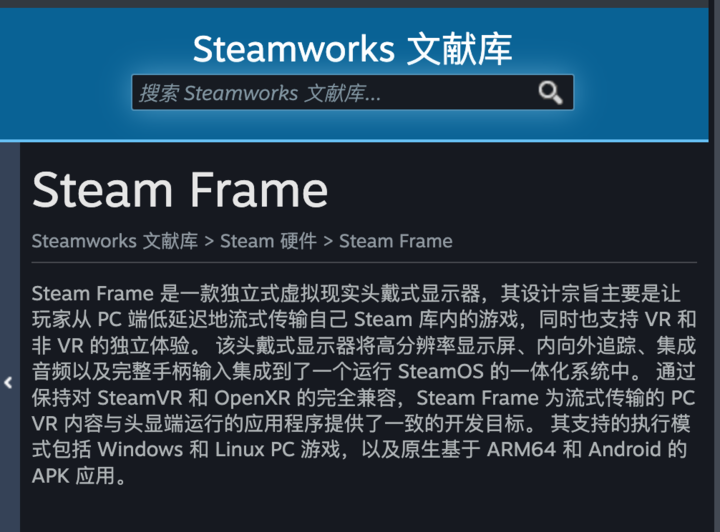
Task: Click the large Steam Frame page heading
Action: pyautogui.click(x=180, y=190)
